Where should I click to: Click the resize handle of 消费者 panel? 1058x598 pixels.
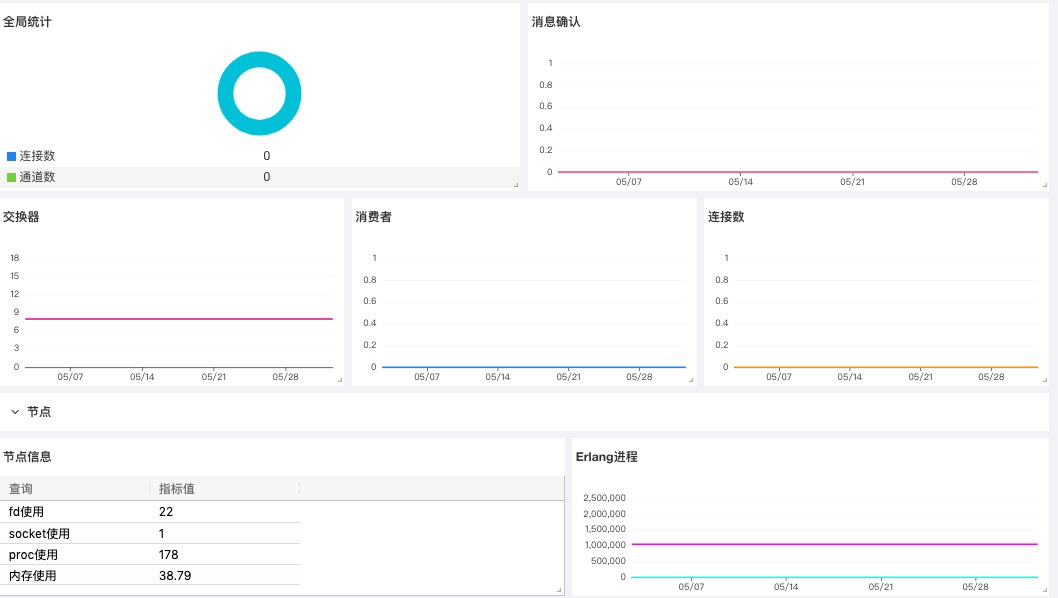coord(691,380)
